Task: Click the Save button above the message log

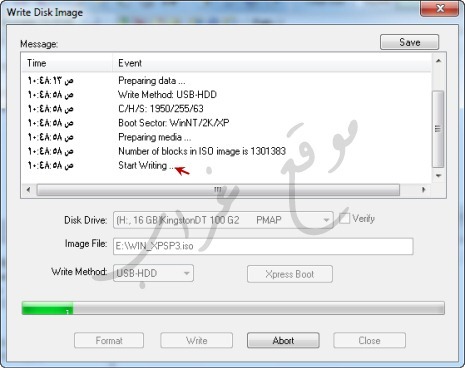Action: click(x=409, y=42)
